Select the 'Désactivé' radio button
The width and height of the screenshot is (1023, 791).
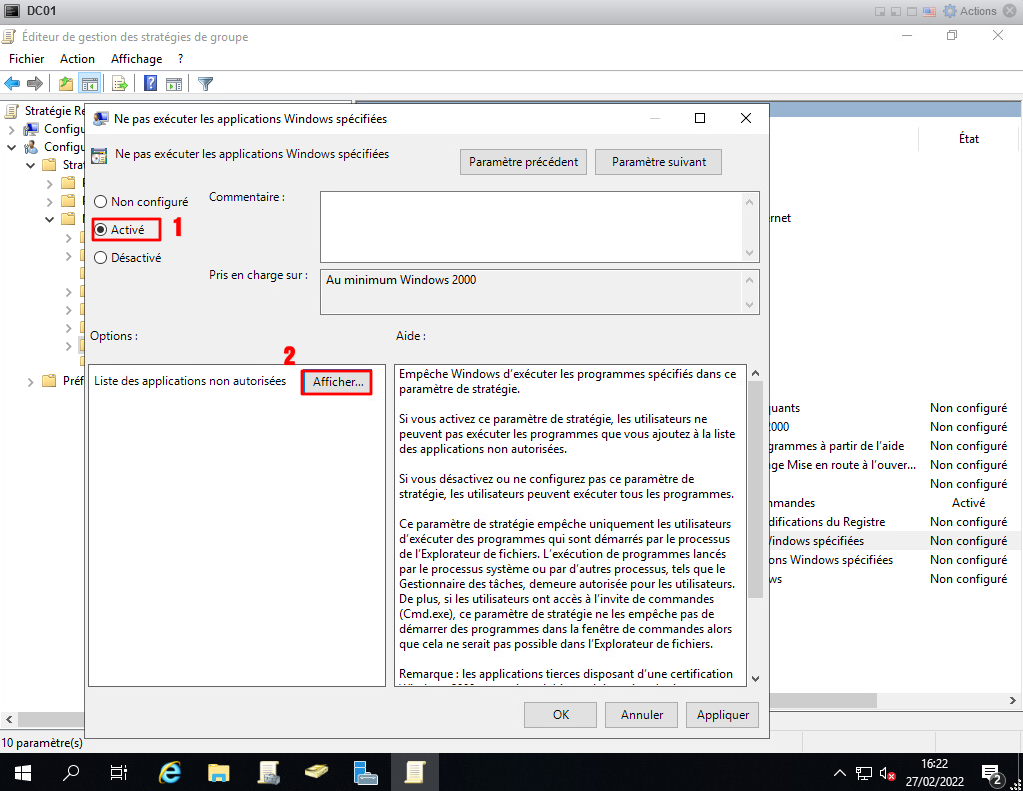pyautogui.click(x=100, y=257)
